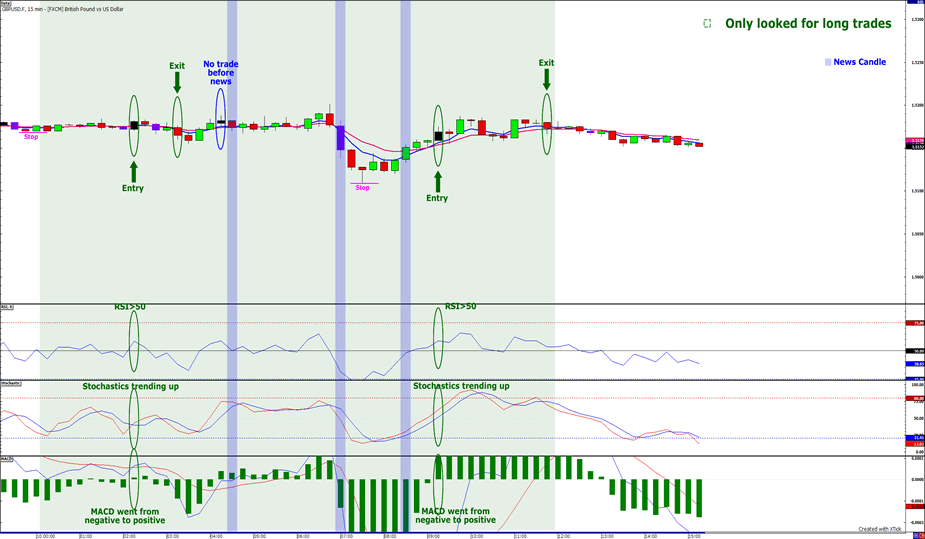The image size is (925, 539).
Task: Click the 'Only looked for long trades' note
Action: point(808,24)
